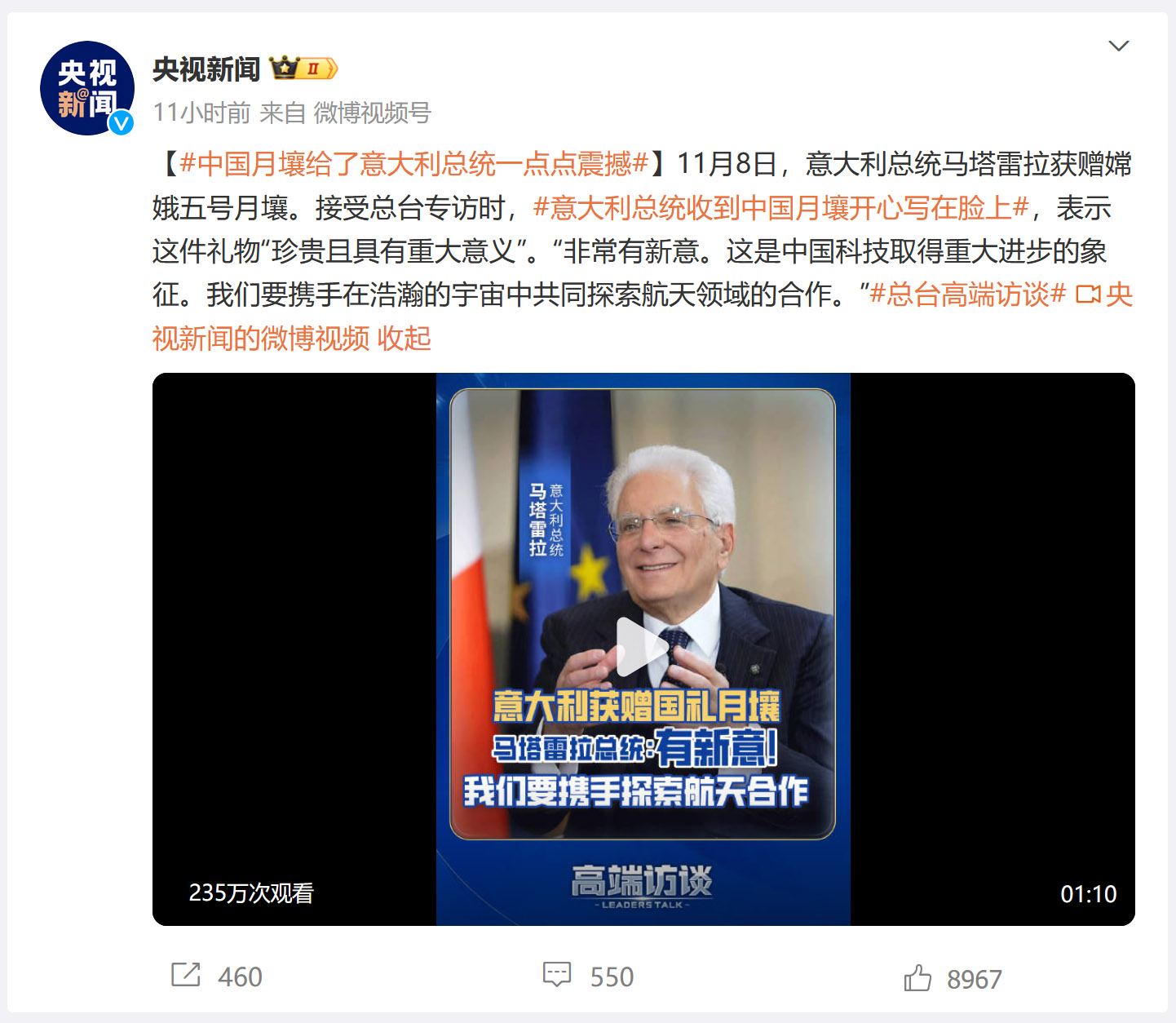The height and width of the screenshot is (1023, 1176).
Task: Open 央视新闻的微博视频 link
Action: pyautogui.click(x=643, y=317)
